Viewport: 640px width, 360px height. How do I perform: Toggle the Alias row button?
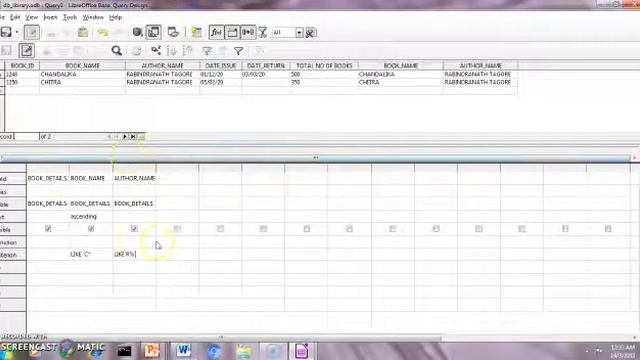tap(248, 32)
